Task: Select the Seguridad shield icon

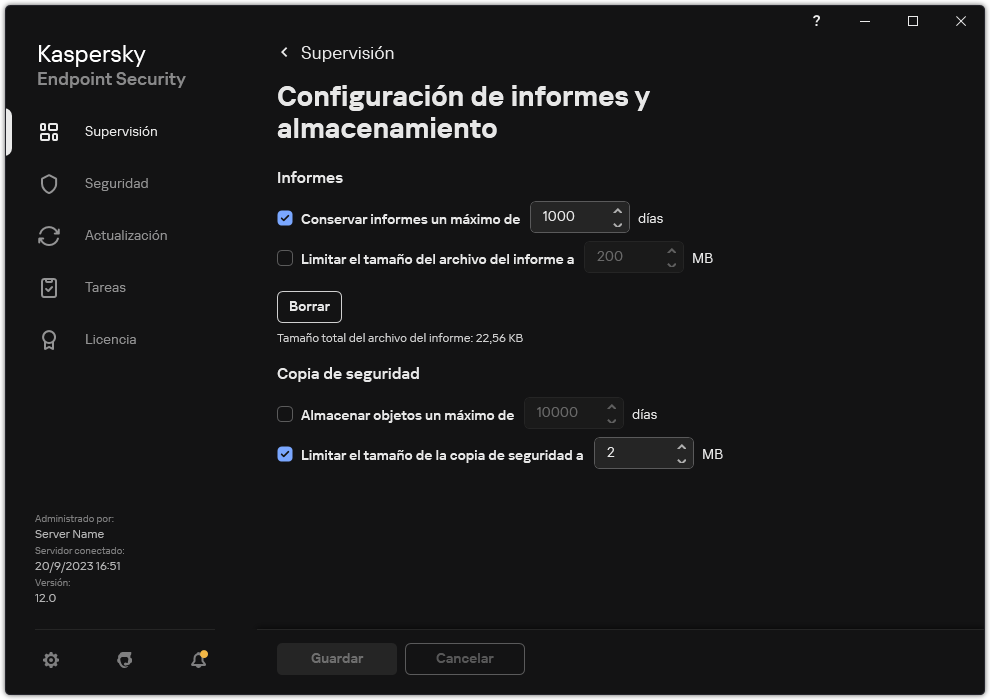Action: [48, 183]
